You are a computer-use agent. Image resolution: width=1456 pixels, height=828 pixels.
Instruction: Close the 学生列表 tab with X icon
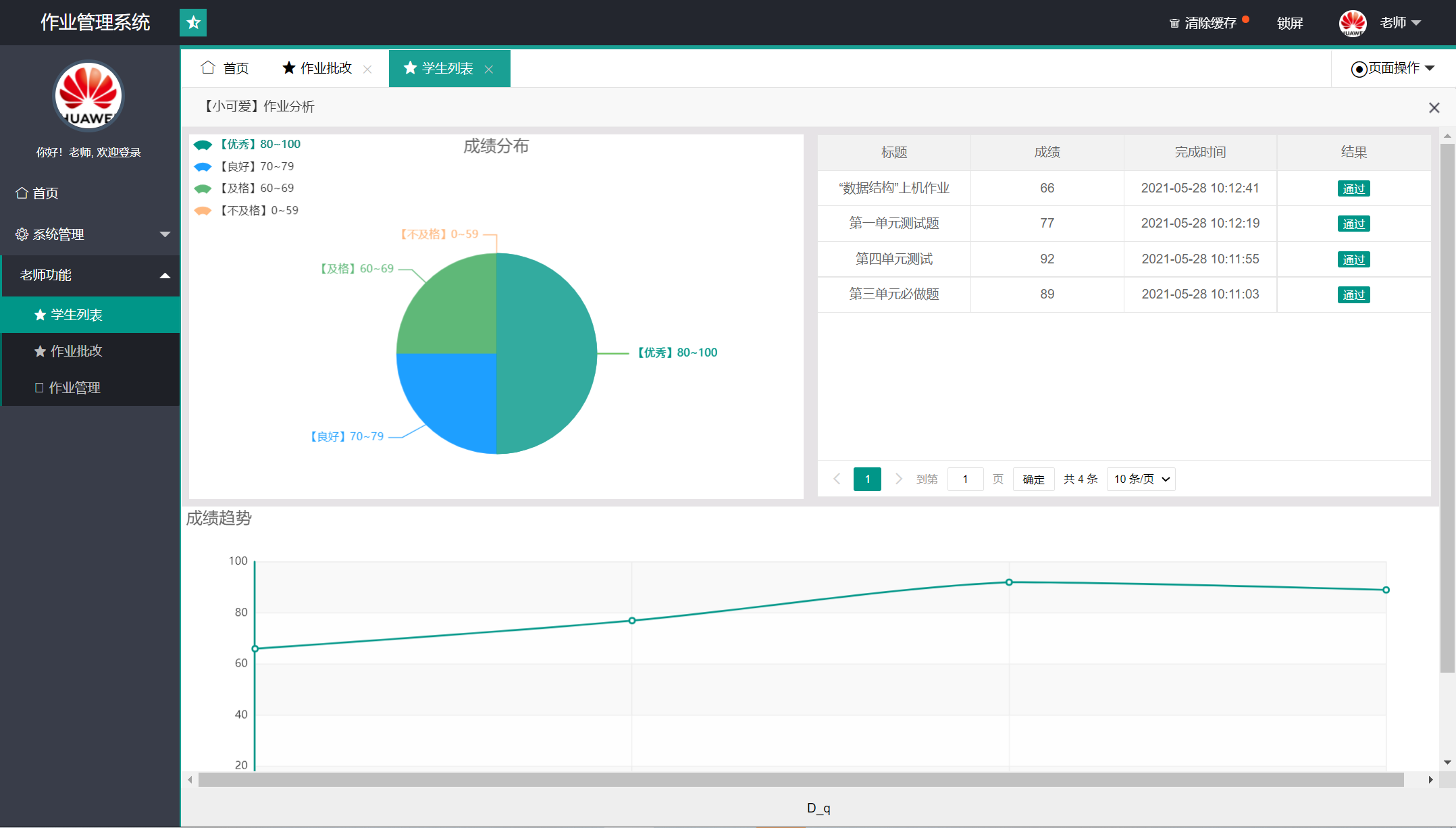489,69
